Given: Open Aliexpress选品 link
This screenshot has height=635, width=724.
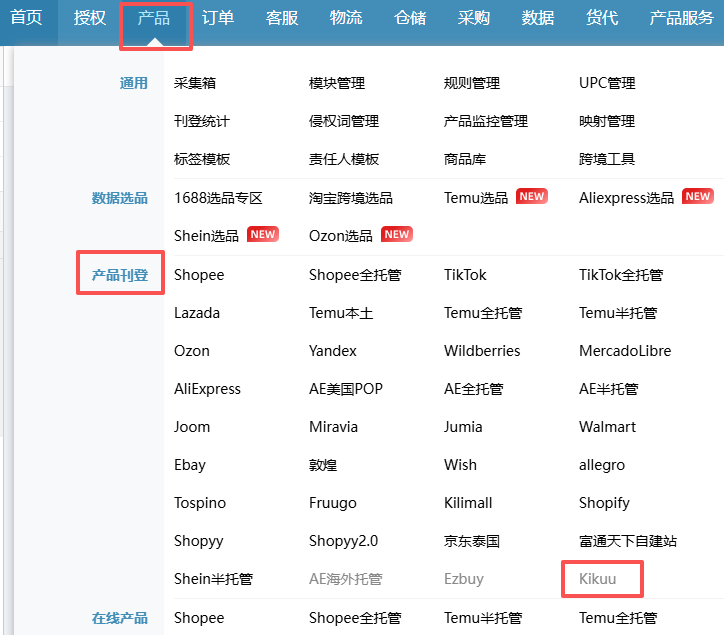Looking at the screenshot, I should 626,198.
